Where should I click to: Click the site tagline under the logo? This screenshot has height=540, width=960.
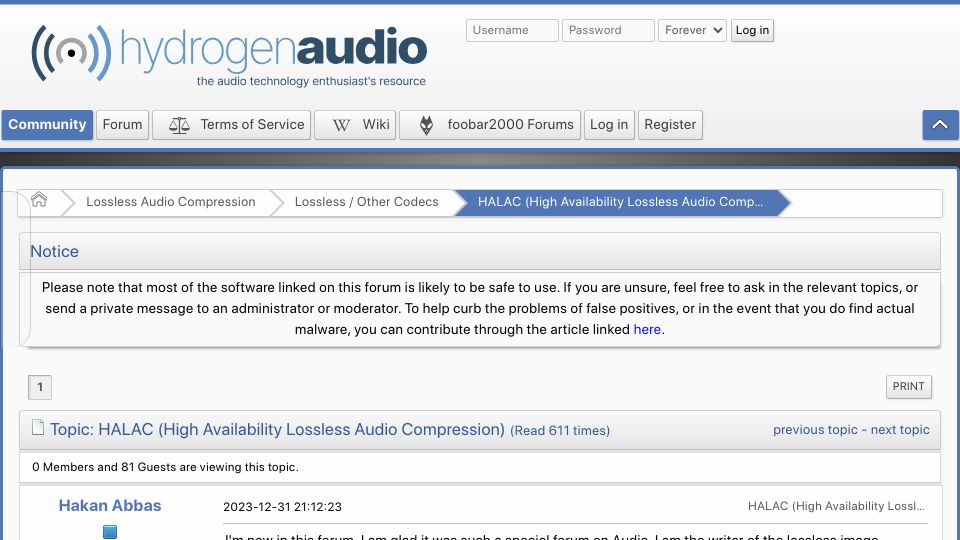tap(311, 81)
